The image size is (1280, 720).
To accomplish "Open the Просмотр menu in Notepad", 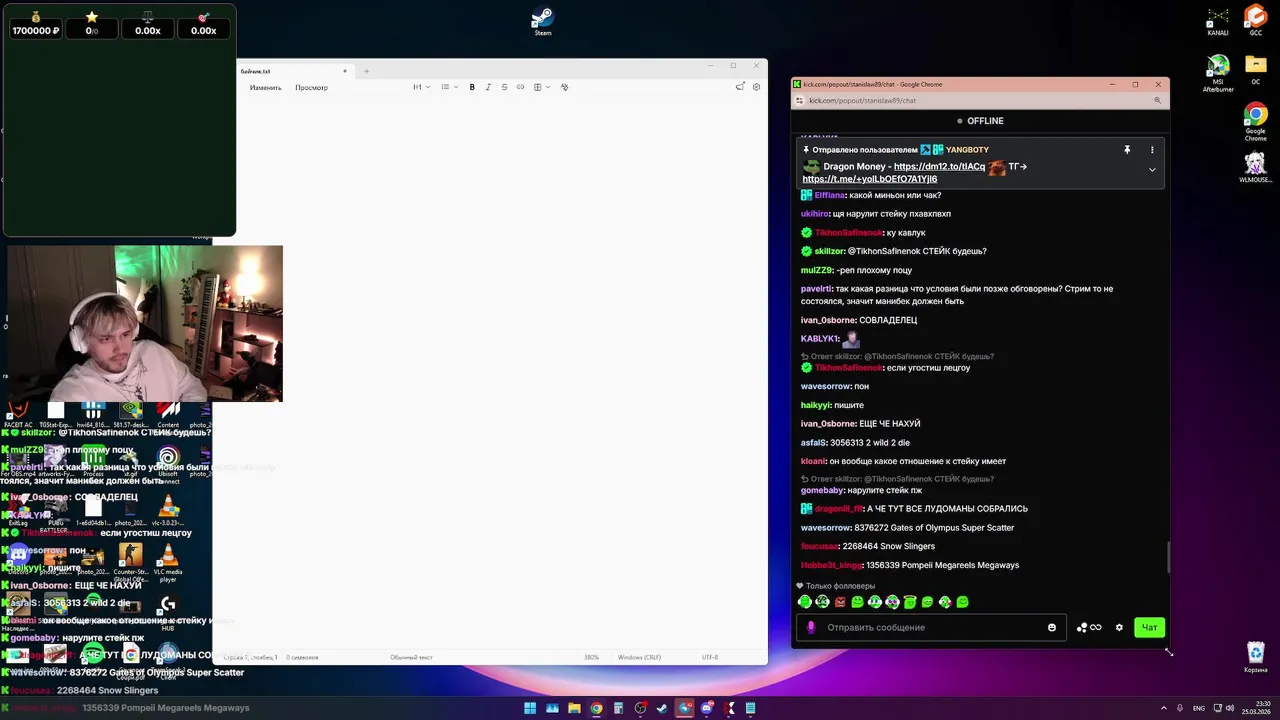I will point(311,88).
